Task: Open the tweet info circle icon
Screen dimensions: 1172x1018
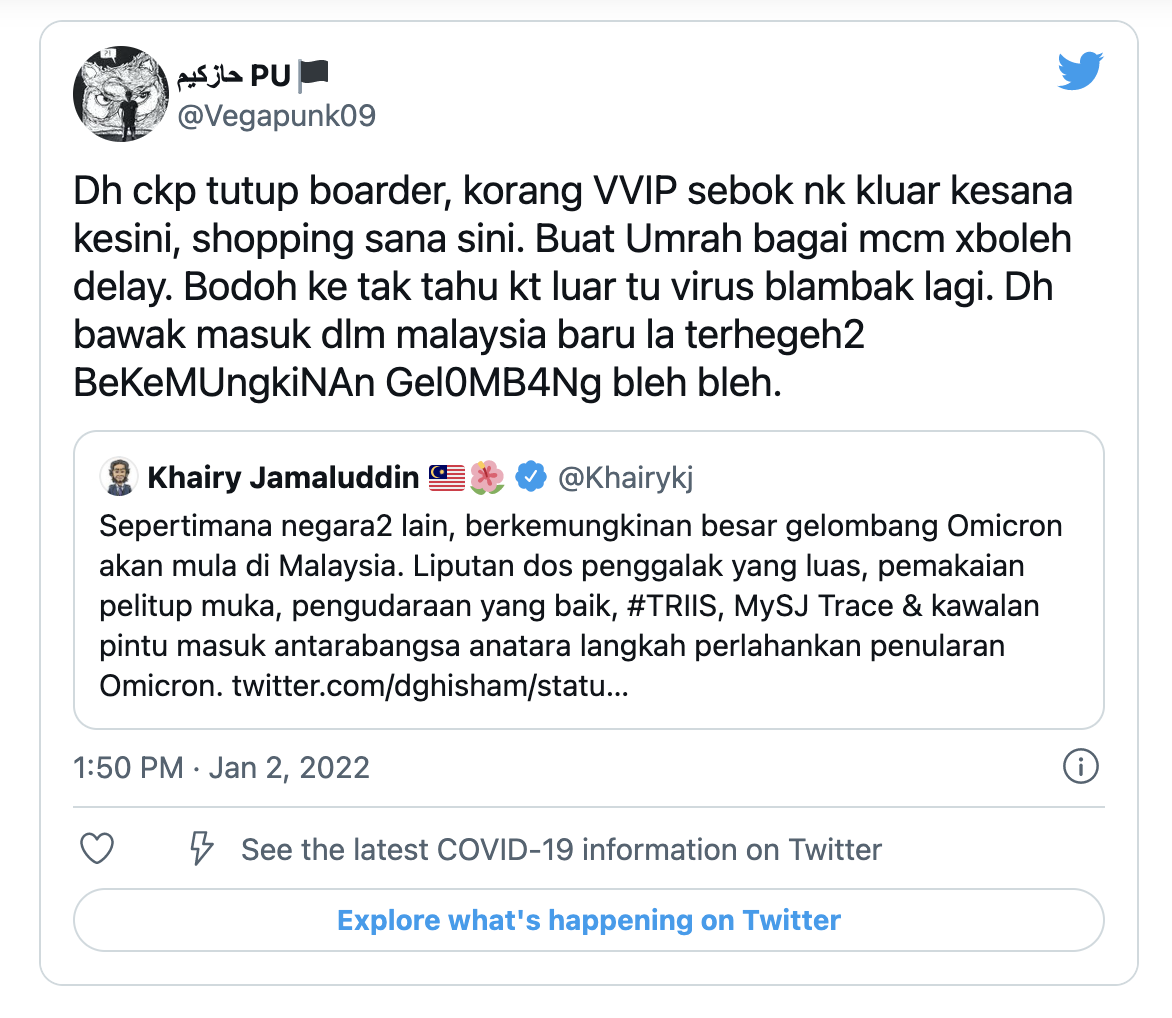Action: (x=1081, y=767)
